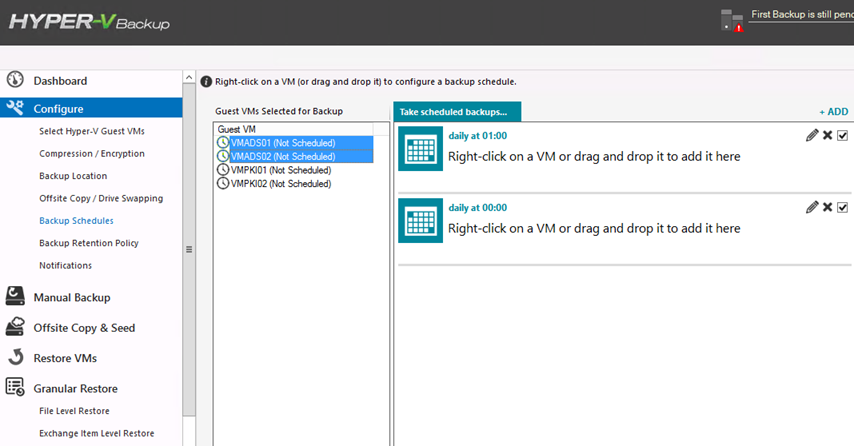Click the Manual Backup drive icon

[15, 296]
